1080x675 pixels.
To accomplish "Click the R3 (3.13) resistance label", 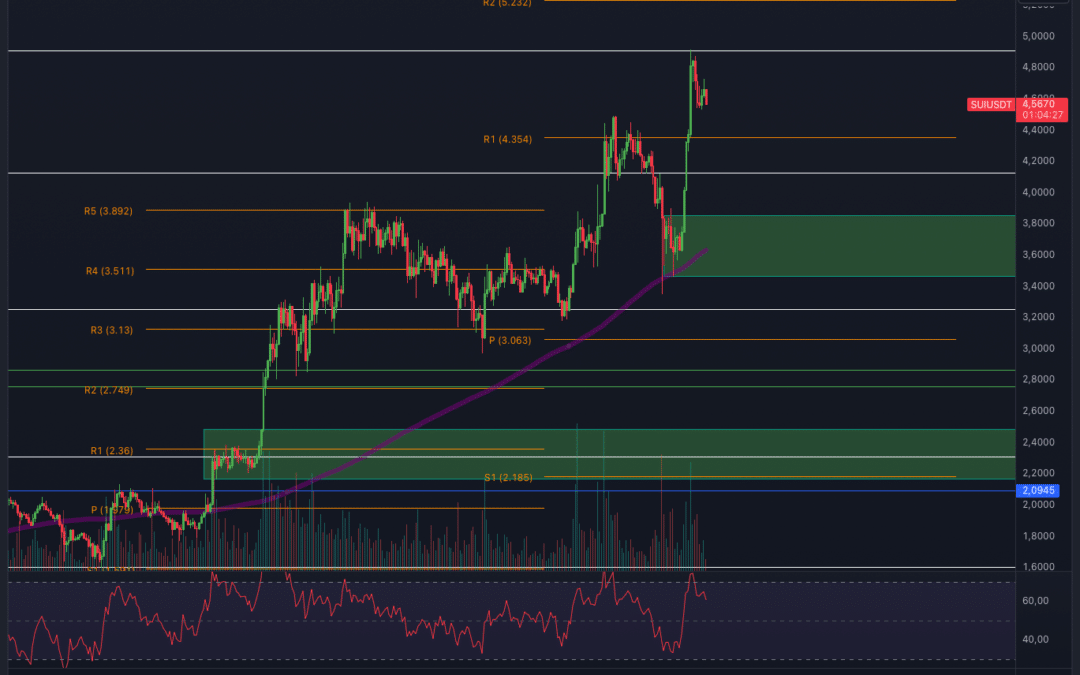I will click(x=112, y=330).
